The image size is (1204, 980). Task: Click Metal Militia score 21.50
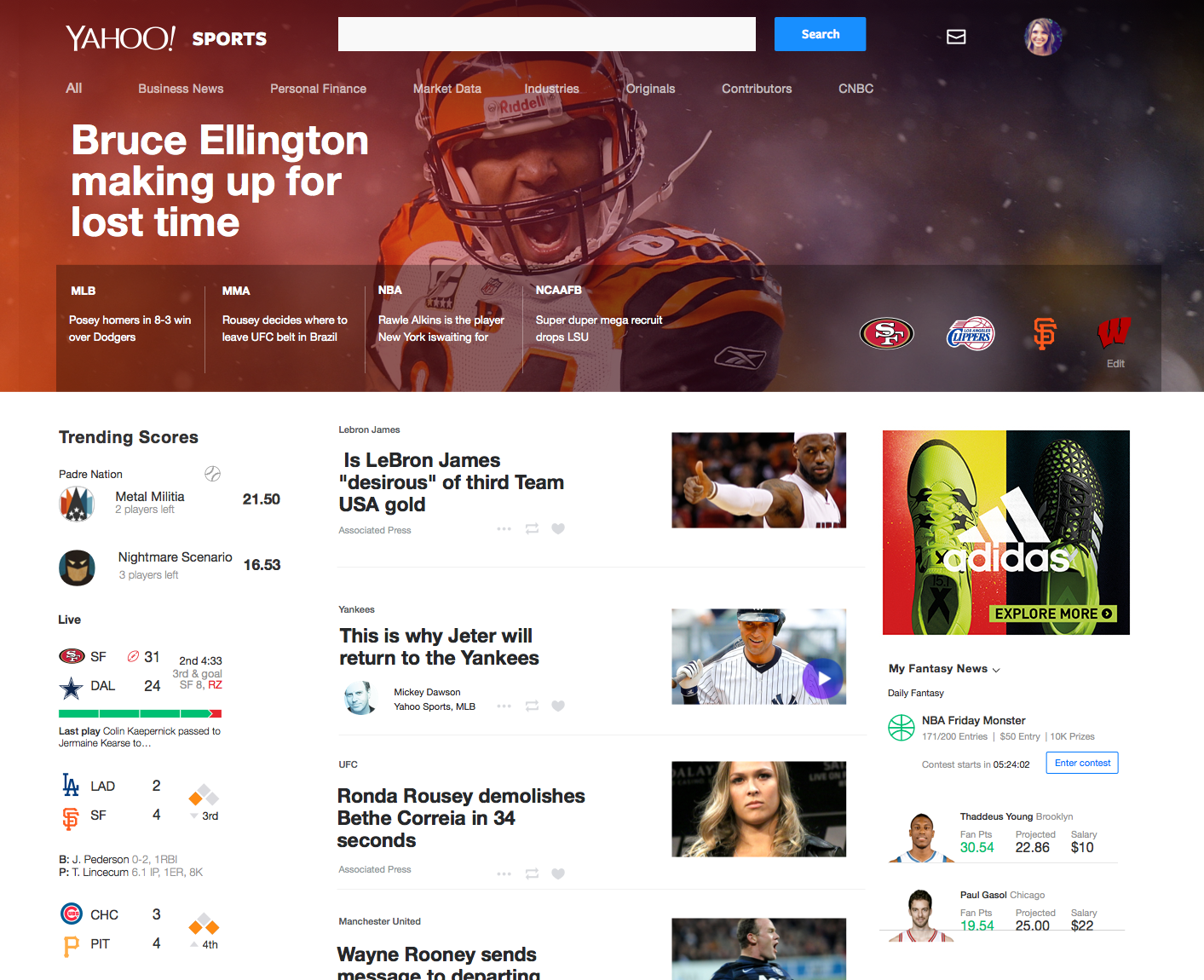(261, 499)
